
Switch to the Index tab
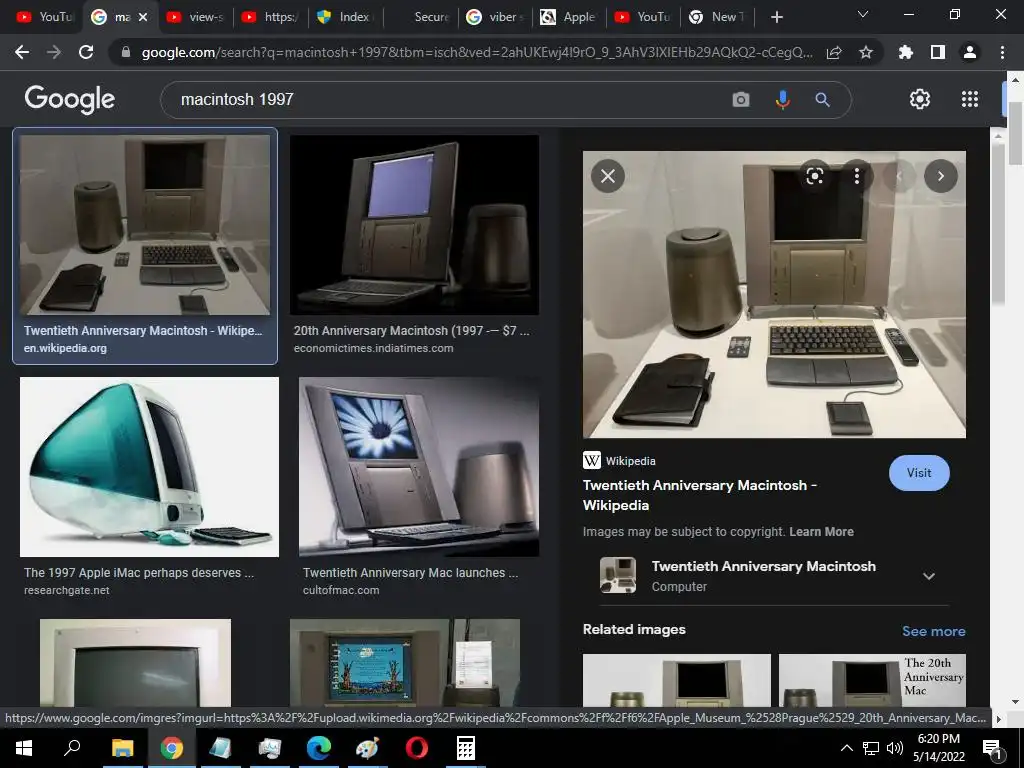tap(344, 17)
